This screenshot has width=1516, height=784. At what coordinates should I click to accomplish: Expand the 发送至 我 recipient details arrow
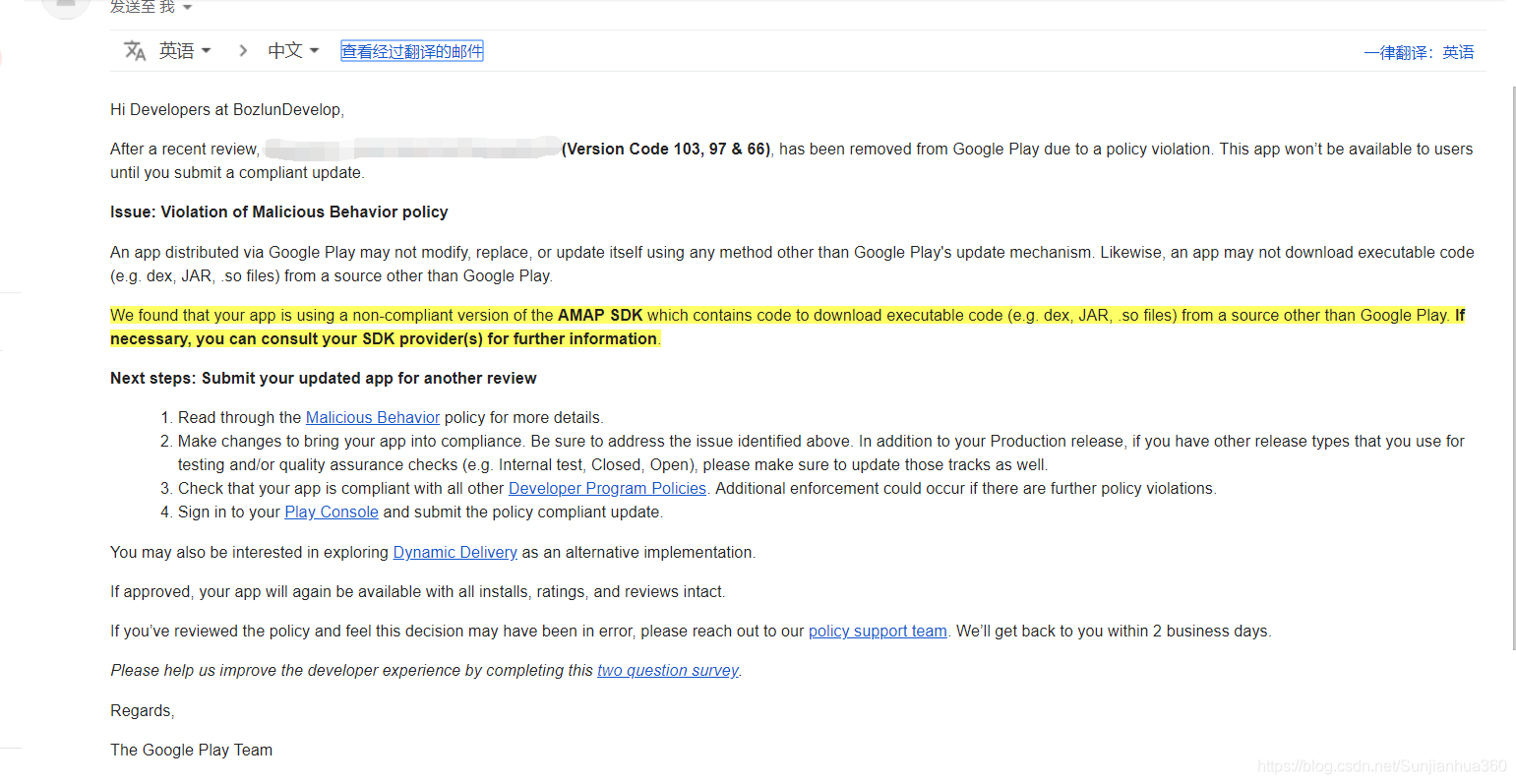point(187,8)
